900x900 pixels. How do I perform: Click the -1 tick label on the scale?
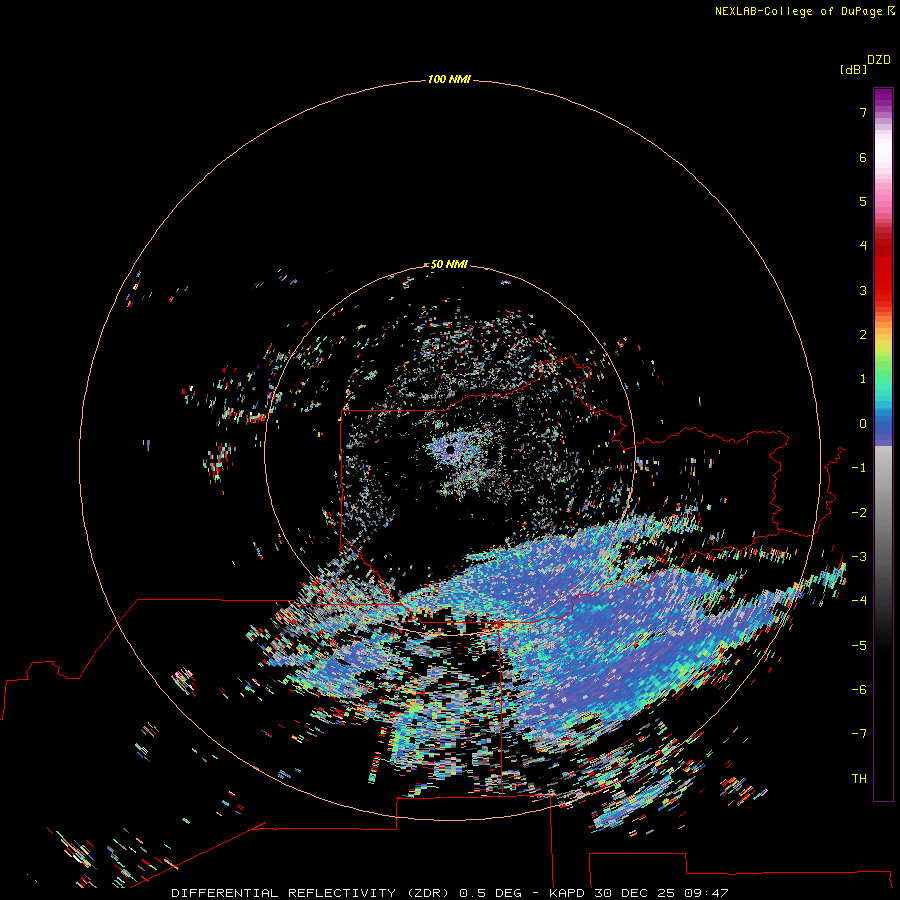(x=859, y=468)
